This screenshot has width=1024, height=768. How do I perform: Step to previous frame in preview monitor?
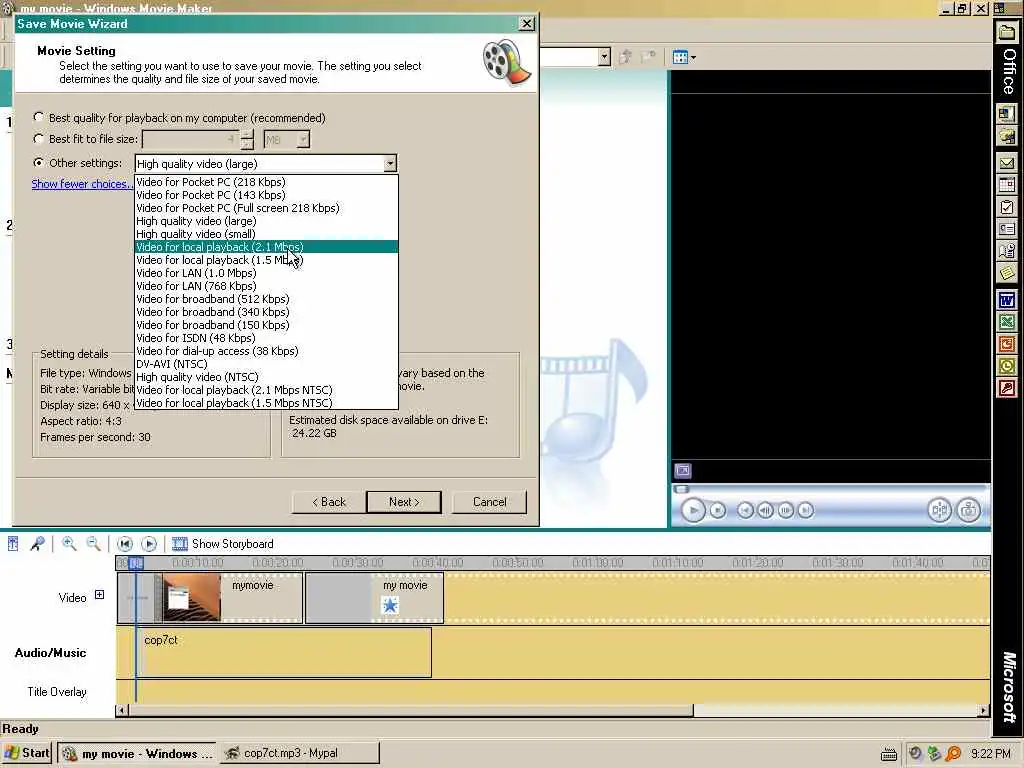[765, 510]
